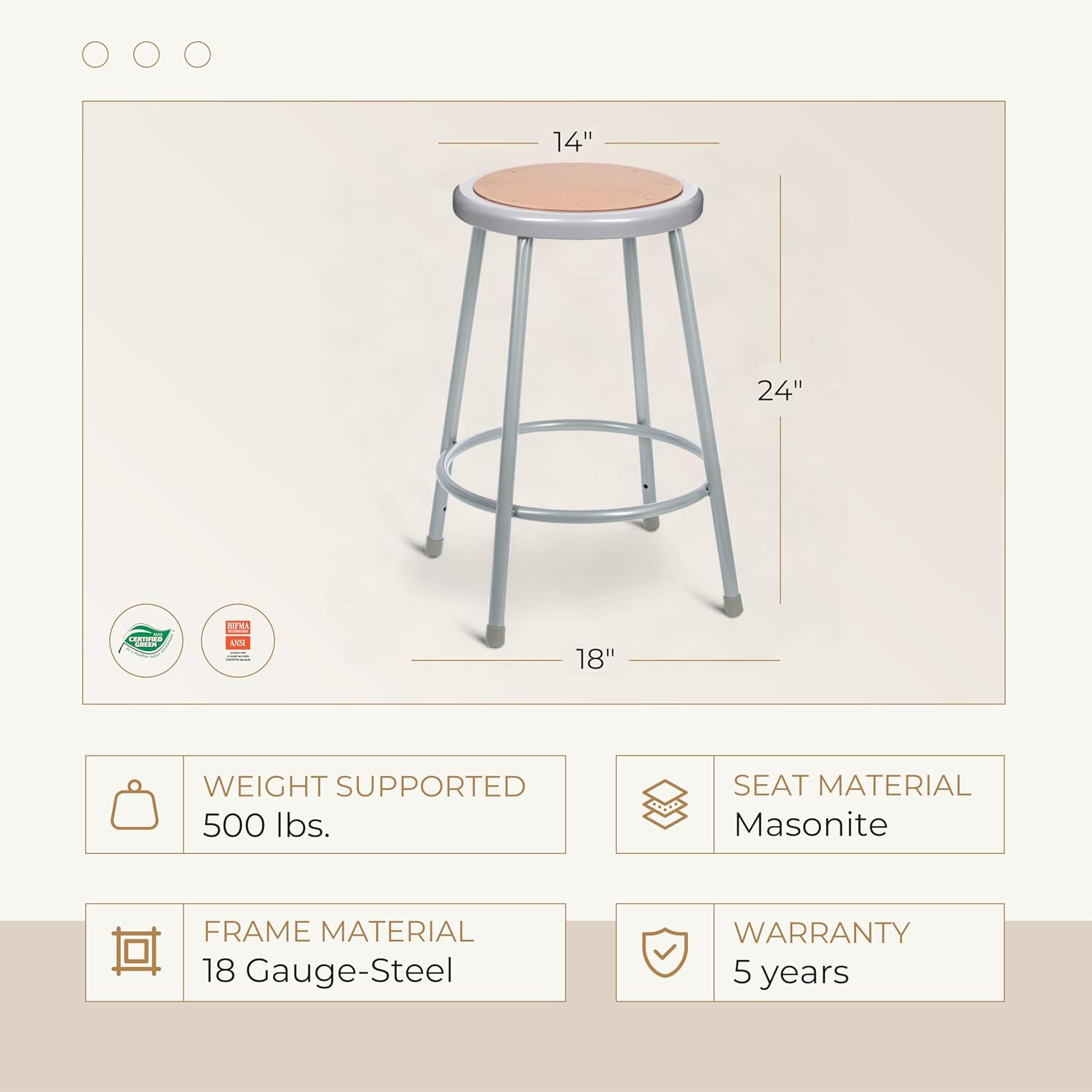This screenshot has height=1092, width=1092.
Task: Click the stool's circular footrest ring
Action: click(575, 510)
